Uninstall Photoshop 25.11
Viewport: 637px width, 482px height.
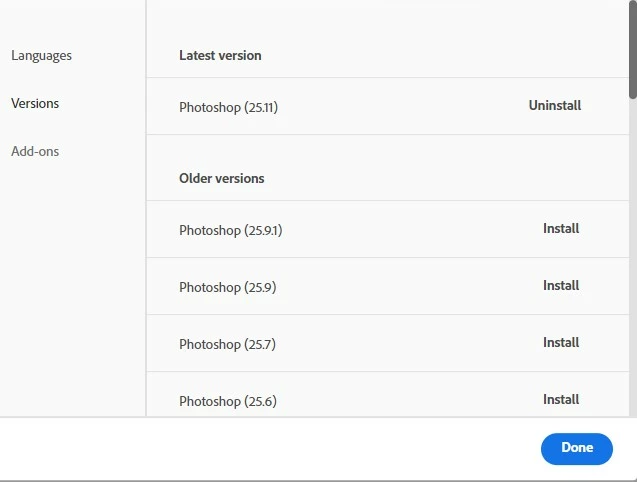tap(554, 106)
